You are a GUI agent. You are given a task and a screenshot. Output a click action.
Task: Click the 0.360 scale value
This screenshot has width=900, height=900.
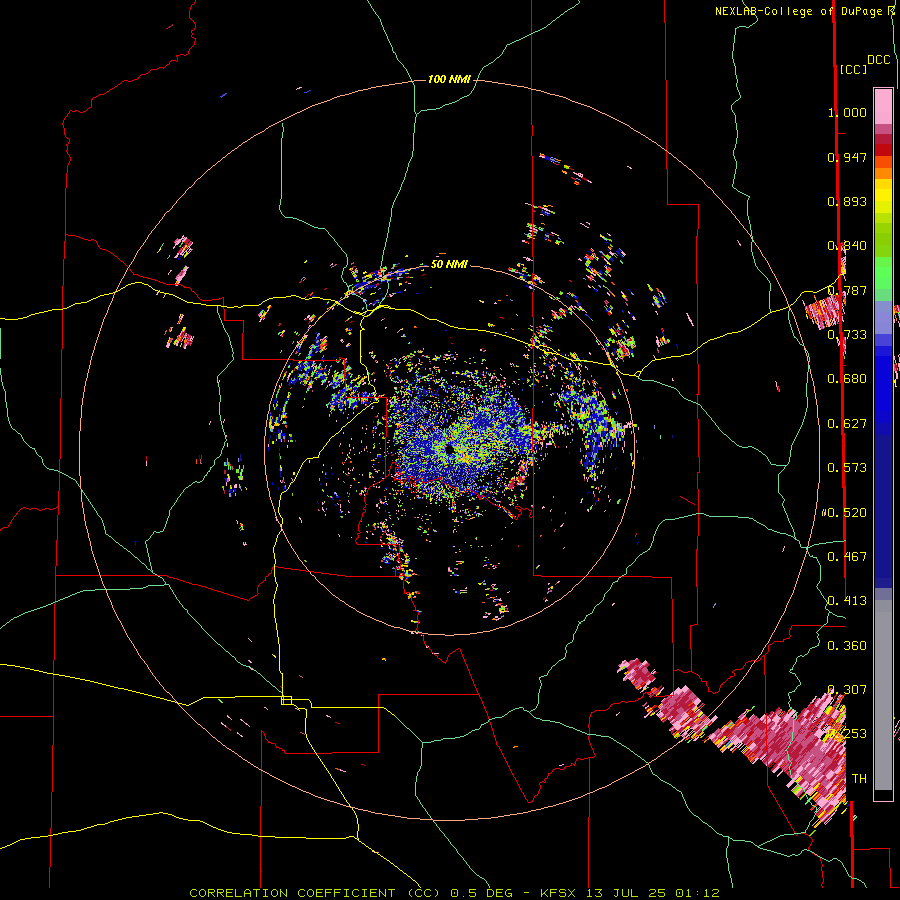(847, 646)
